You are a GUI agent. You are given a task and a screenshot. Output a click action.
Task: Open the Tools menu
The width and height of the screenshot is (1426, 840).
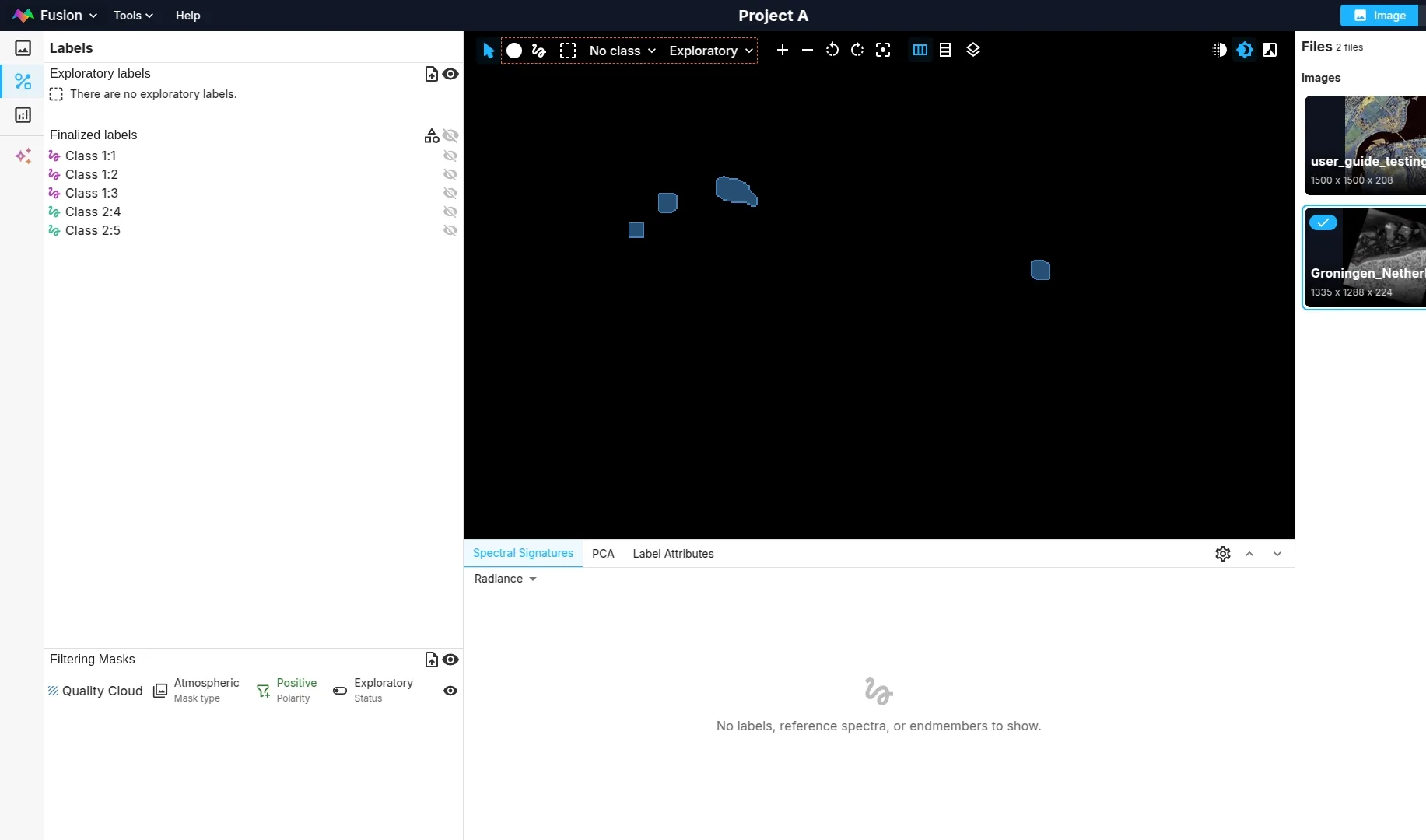pos(133,16)
